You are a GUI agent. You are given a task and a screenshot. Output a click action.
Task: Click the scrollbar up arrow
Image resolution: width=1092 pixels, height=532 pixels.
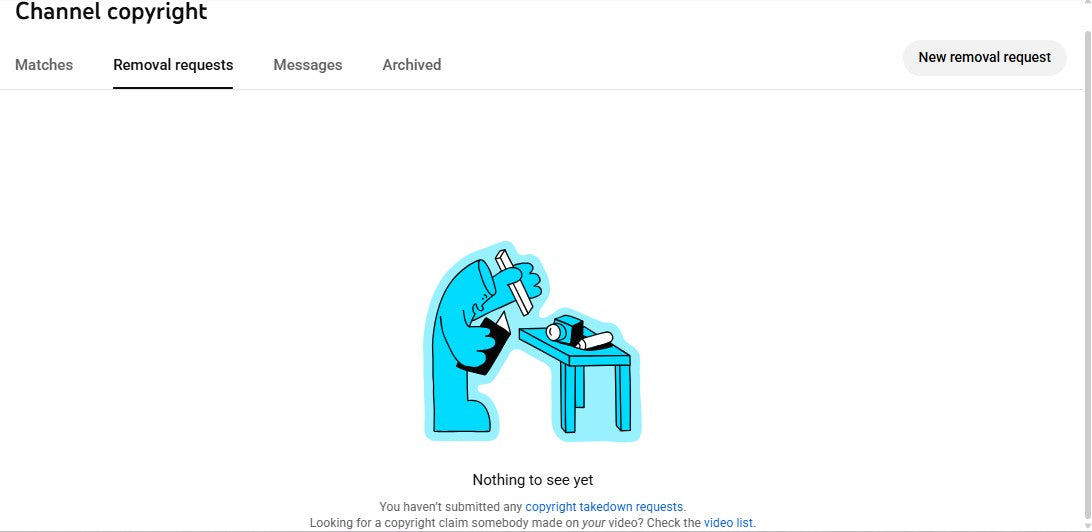pos(1086,3)
